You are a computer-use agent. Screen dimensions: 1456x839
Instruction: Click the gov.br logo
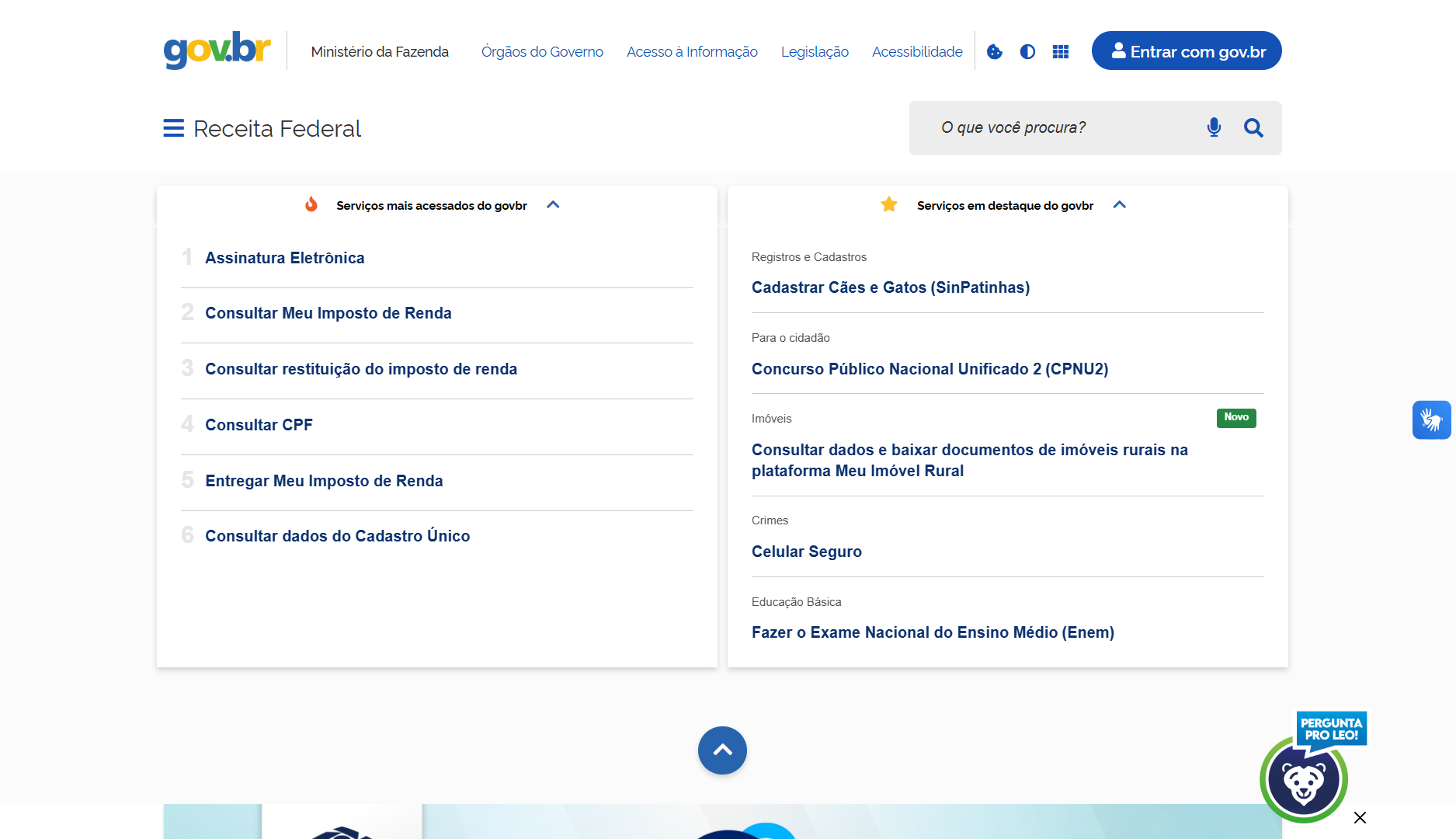coord(217,50)
